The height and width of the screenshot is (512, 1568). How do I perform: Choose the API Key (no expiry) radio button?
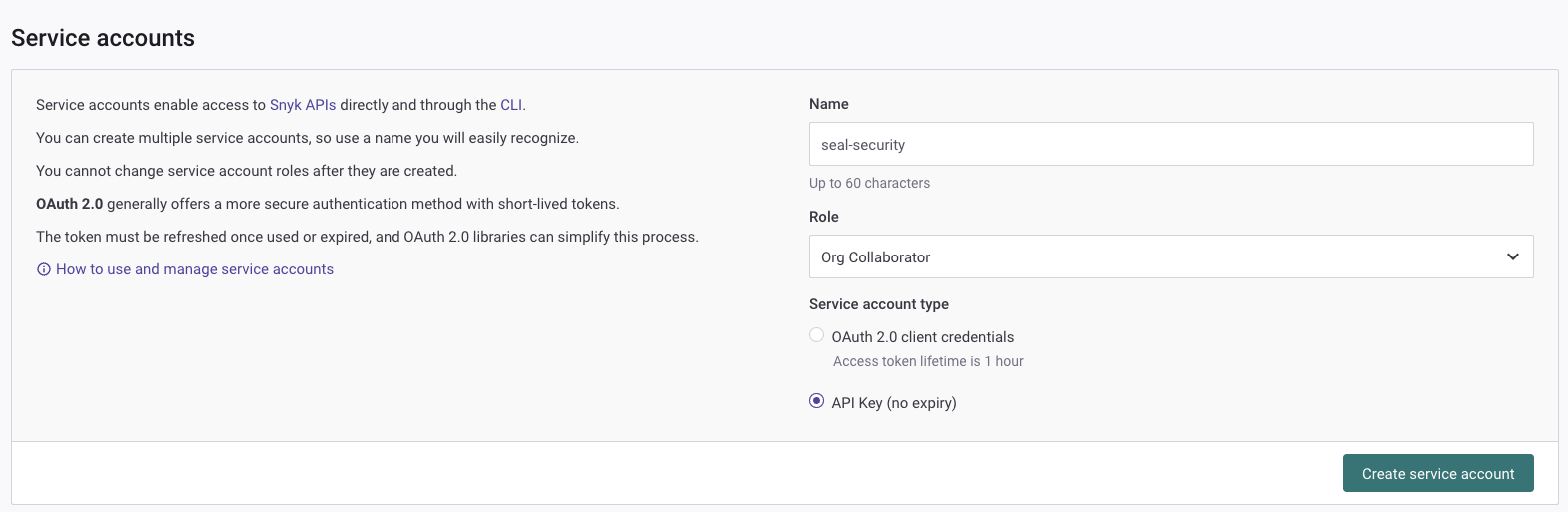click(817, 401)
